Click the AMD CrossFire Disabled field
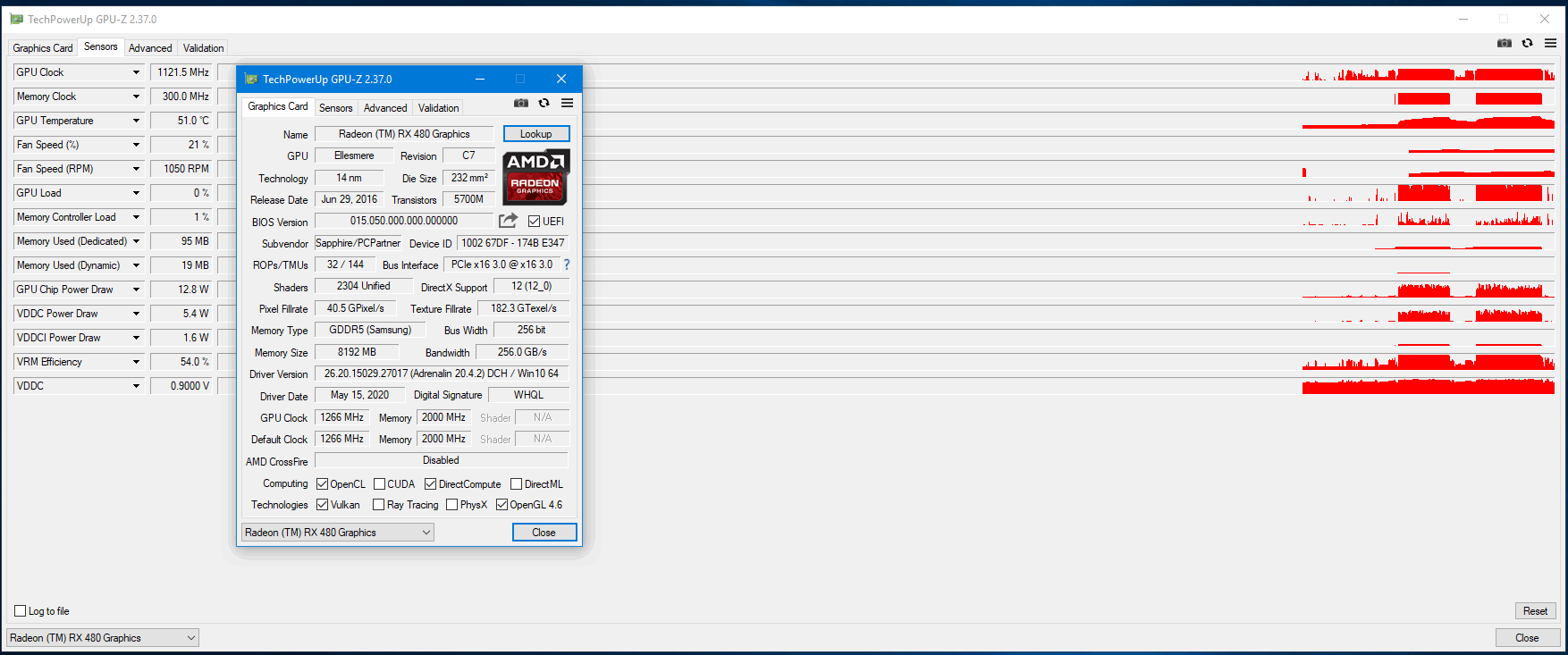Image resolution: width=1568 pixels, height=655 pixels. point(442,460)
